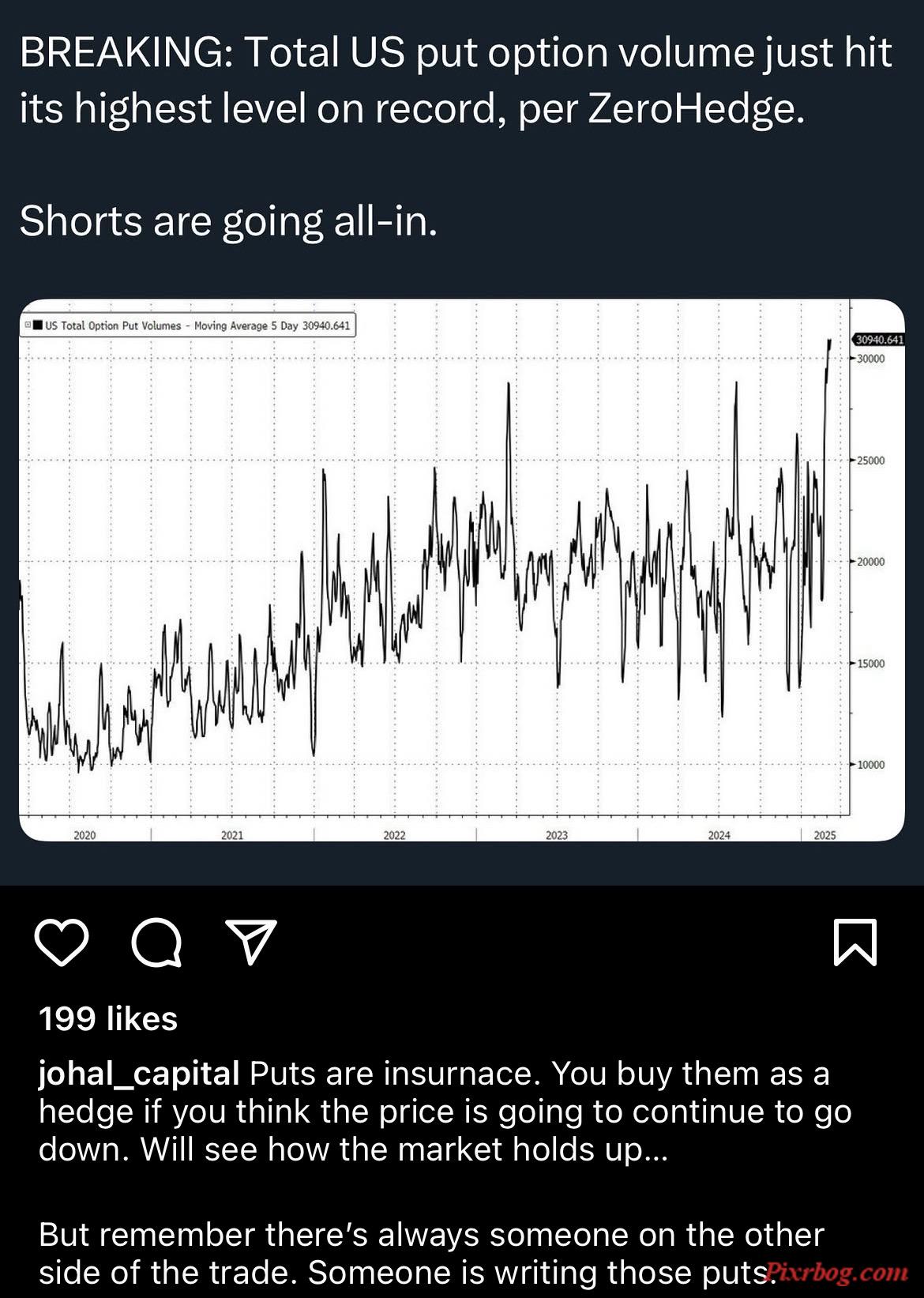The width and height of the screenshot is (924, 1298).
Task: Open comments via speech bubble icon
Action: [x=156, y=942]
